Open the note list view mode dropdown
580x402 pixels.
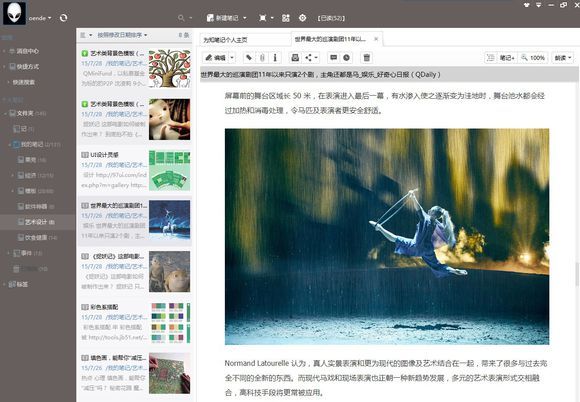click(86, 35)
